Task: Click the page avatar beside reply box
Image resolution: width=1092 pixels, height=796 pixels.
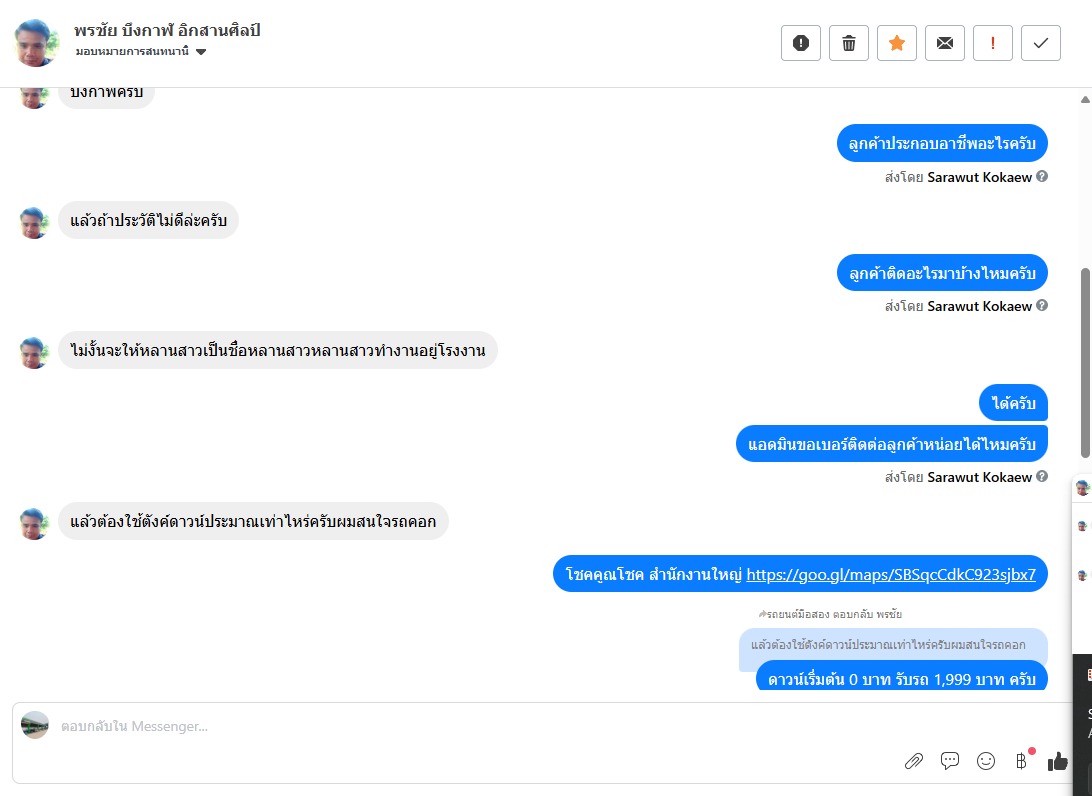Action: point(35,725)
